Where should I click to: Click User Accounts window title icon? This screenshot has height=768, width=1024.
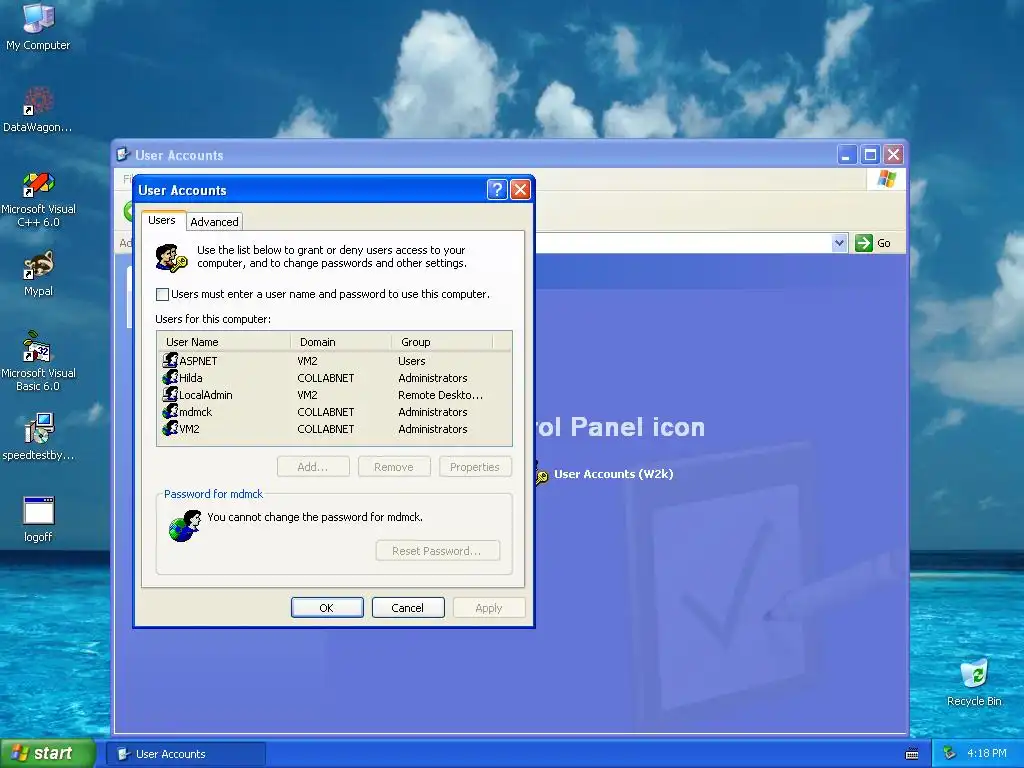tap(123, 155)
